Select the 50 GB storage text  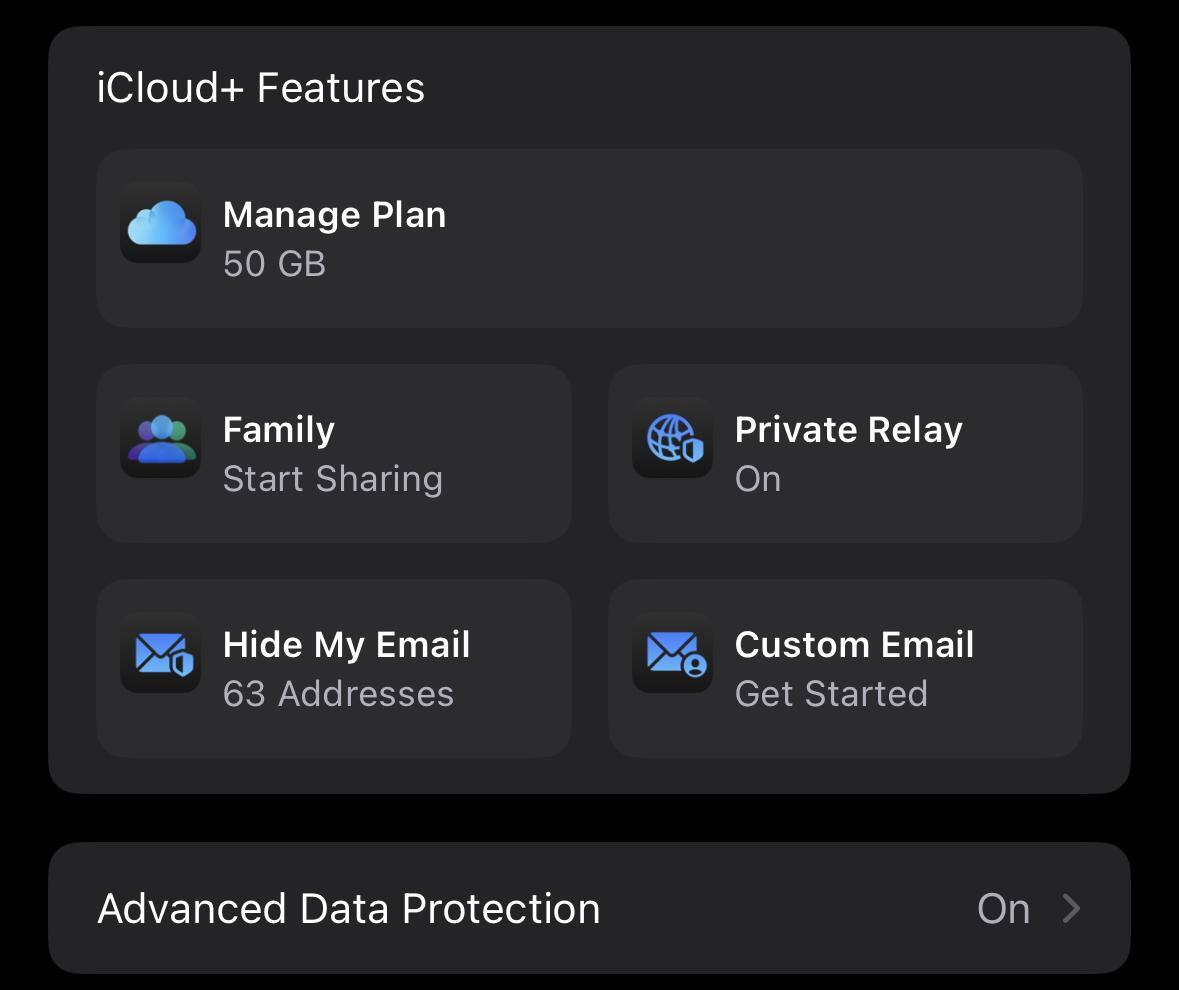click(274, 264)
